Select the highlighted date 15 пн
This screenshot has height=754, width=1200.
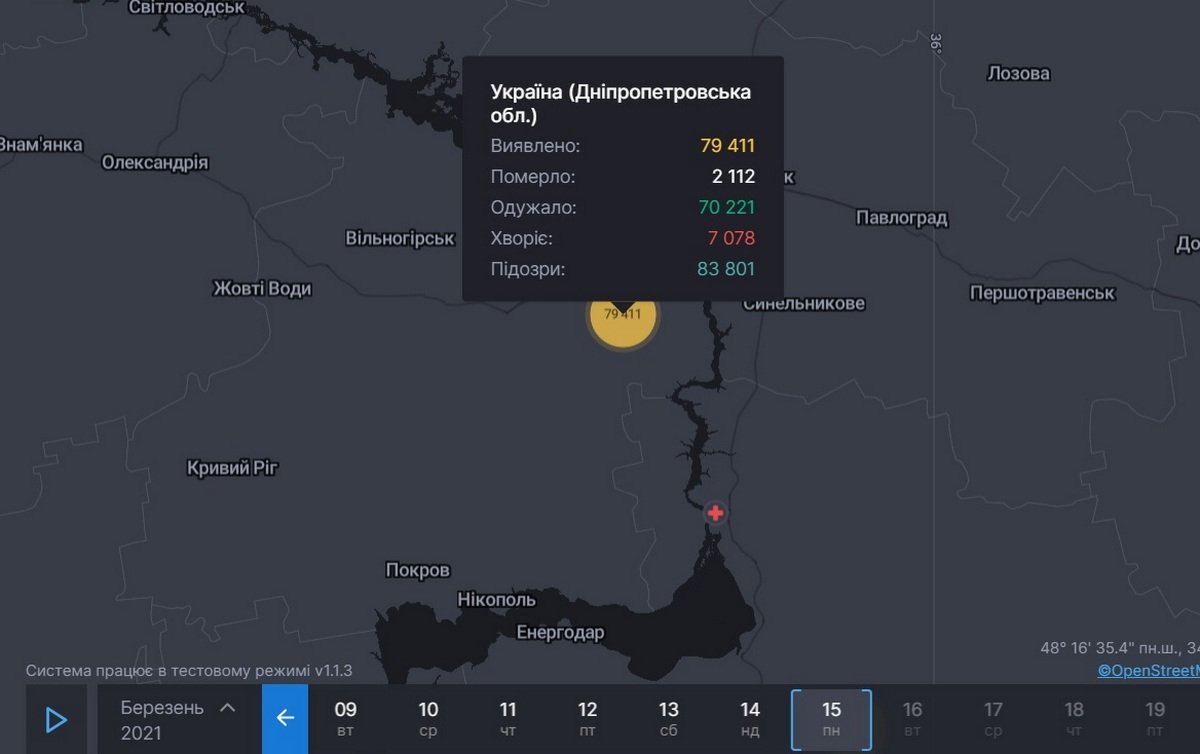[831, 720]
